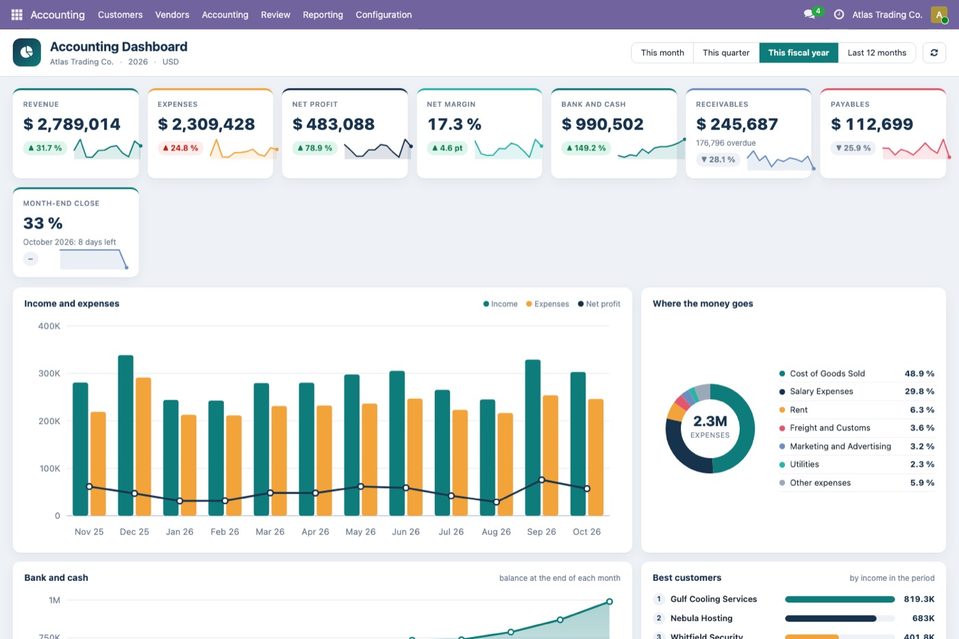
Task: Open the messages chat icon
Action: pyautogui.click(x=810, y=13)
